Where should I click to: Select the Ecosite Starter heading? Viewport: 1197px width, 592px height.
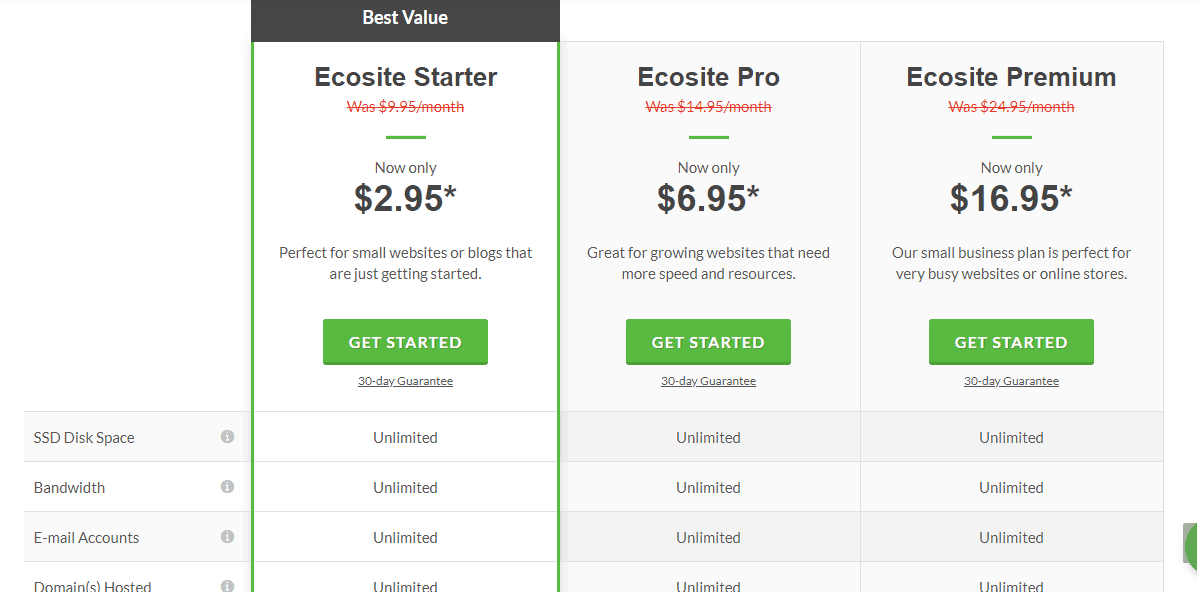[405, 77]
